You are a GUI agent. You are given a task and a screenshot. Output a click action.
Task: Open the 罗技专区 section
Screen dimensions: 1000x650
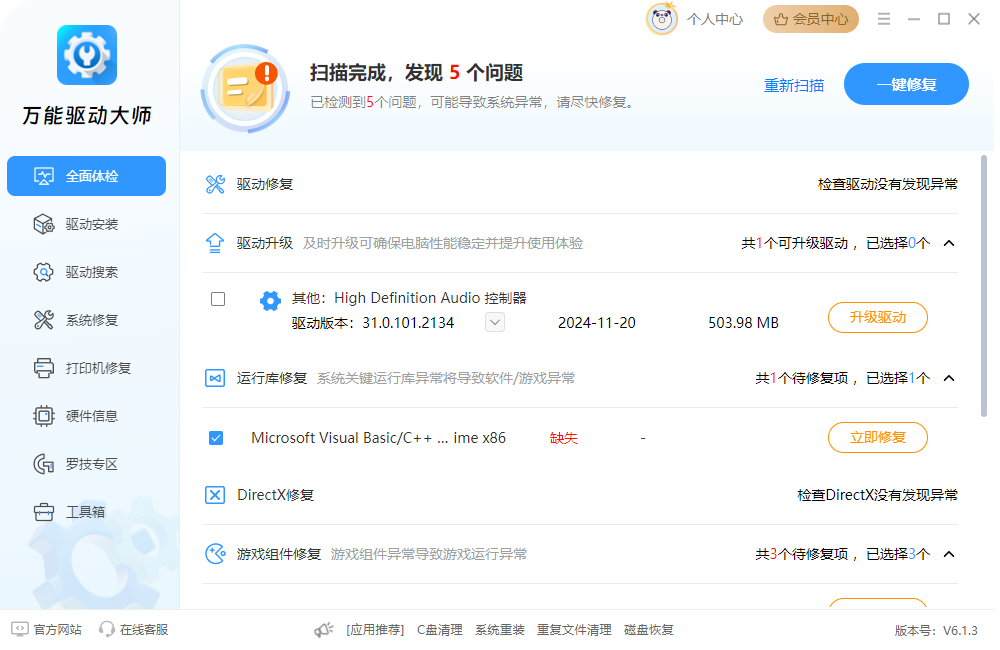(87, 464)
